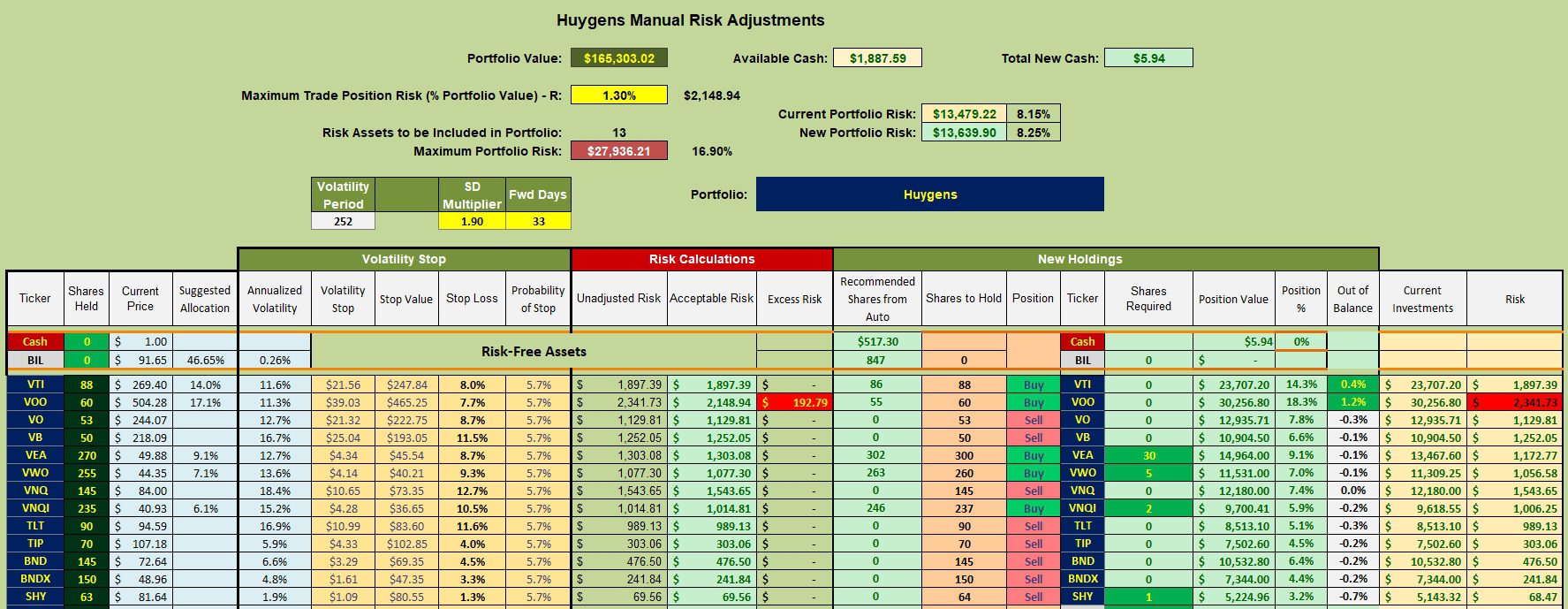Select the red Cash ticker cell on left
The height and width of the screenshot is (609, 1568).
point(35,341)
